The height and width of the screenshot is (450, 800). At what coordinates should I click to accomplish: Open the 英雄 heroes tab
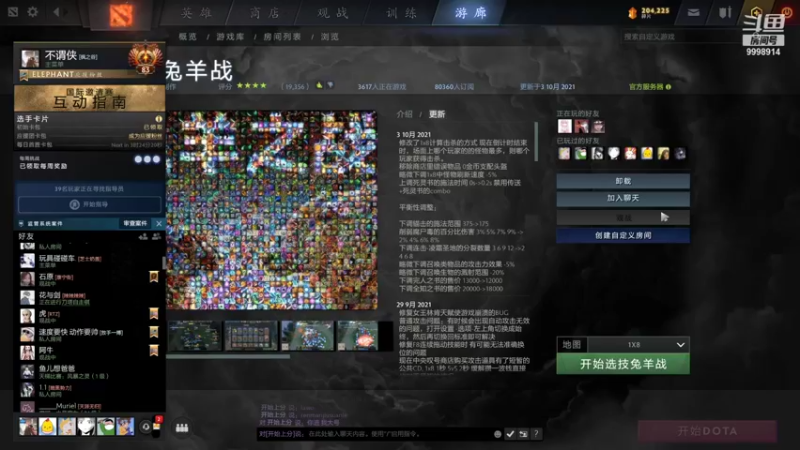(x=196, y=13)
